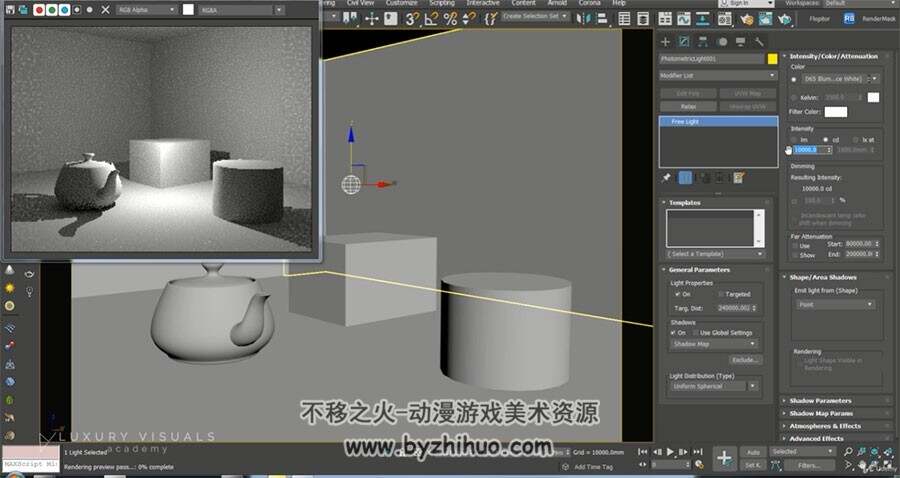Screen dimensions: 900x478
Task: Enable Far Attenuation Show checkbox
Action: (x=795, y=255)
